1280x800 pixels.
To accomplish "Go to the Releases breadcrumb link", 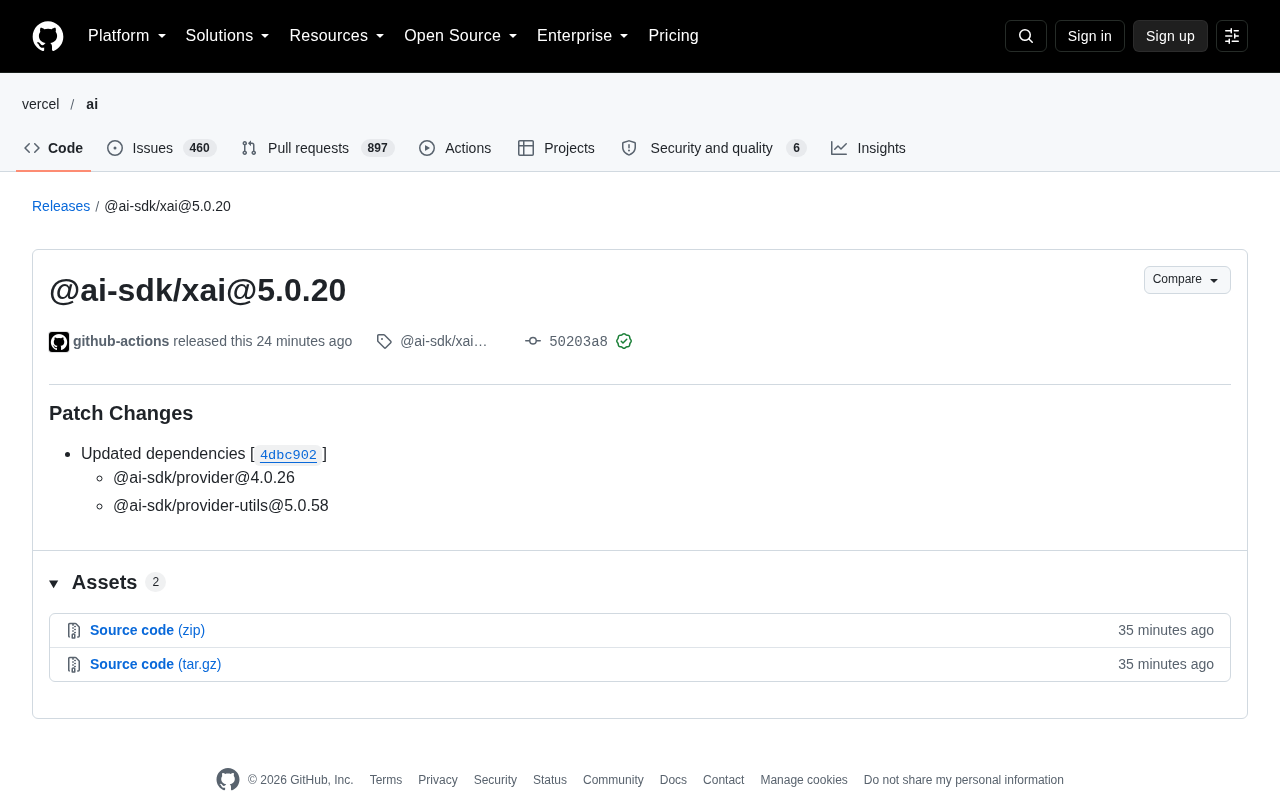I will (x=61, y=206).
